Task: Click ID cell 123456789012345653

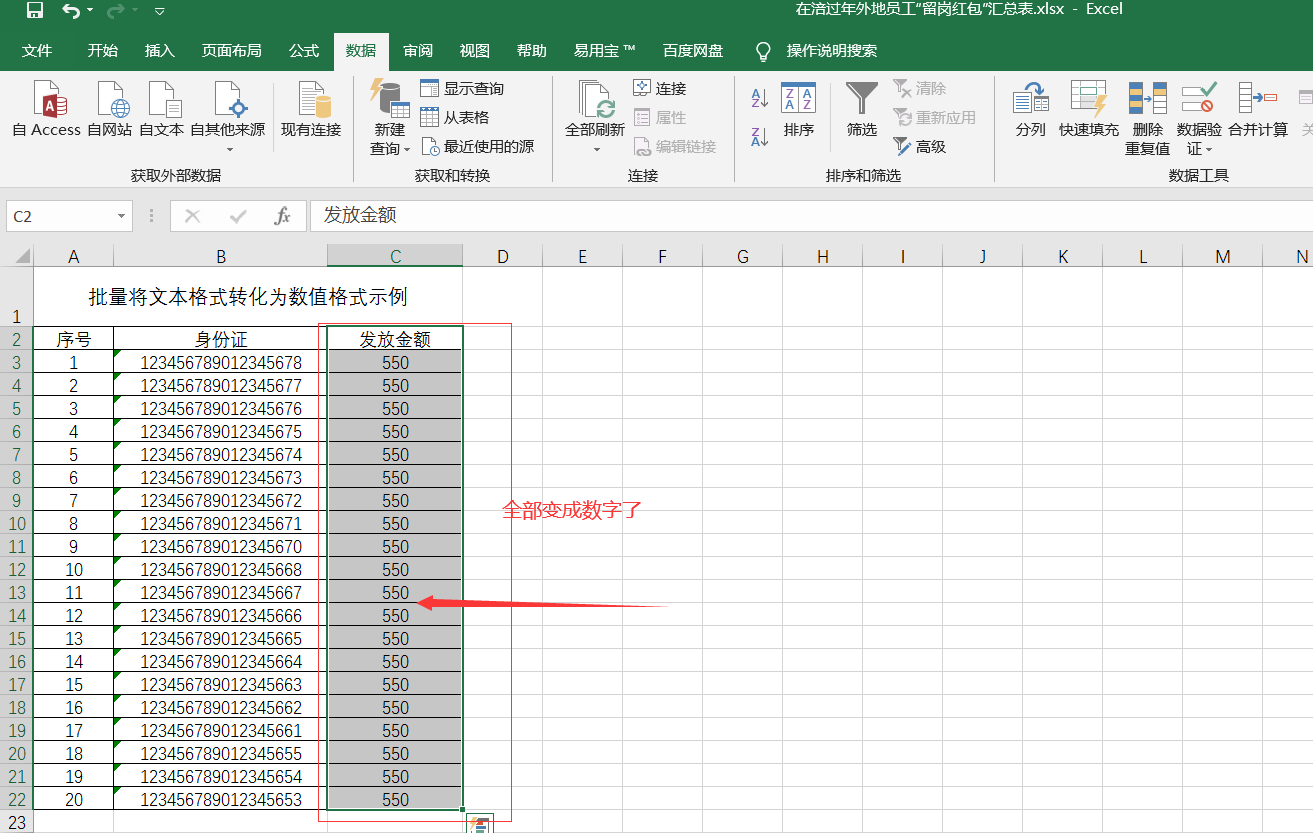Action: coord(220,799)
